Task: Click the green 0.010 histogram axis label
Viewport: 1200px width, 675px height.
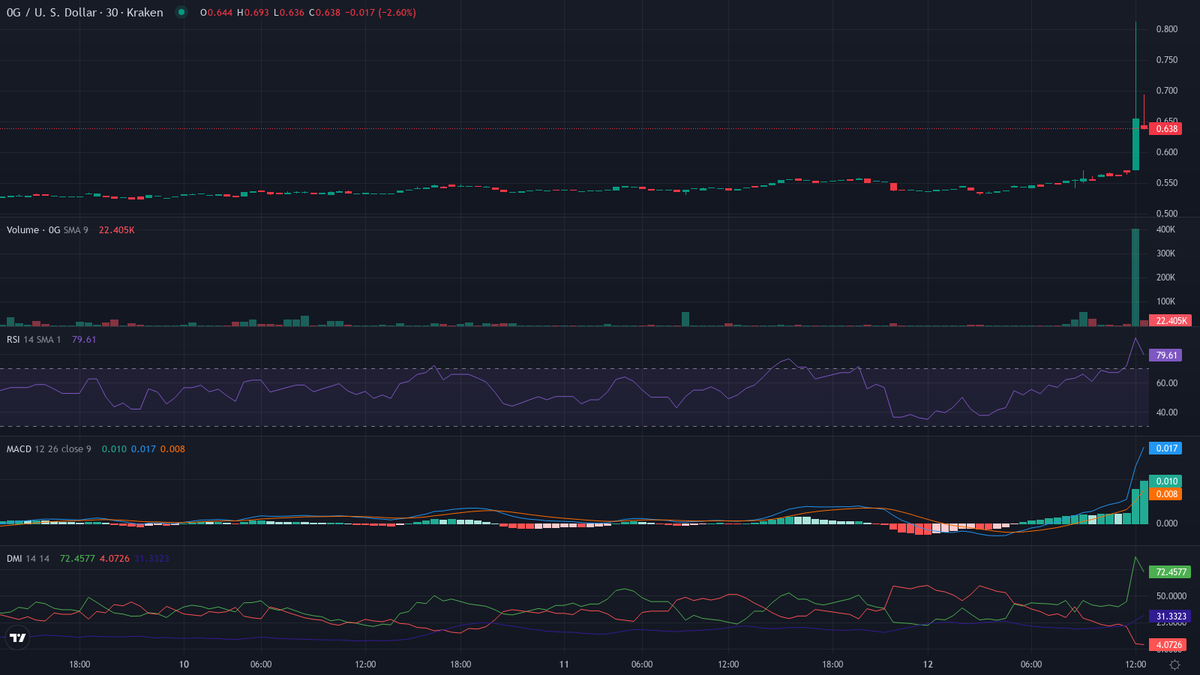Action: tap(1167, 481)
